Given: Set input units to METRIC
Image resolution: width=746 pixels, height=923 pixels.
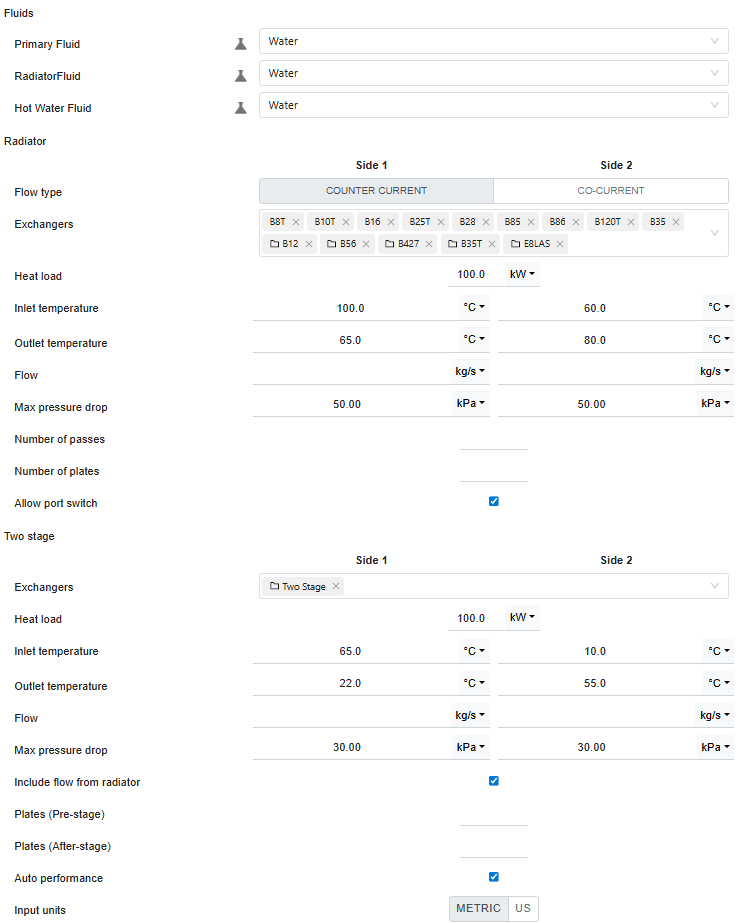Looking at the screenshot, I should click(x=479, y=909).
